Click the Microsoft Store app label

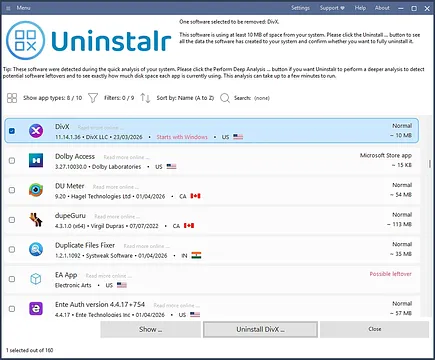386,155
